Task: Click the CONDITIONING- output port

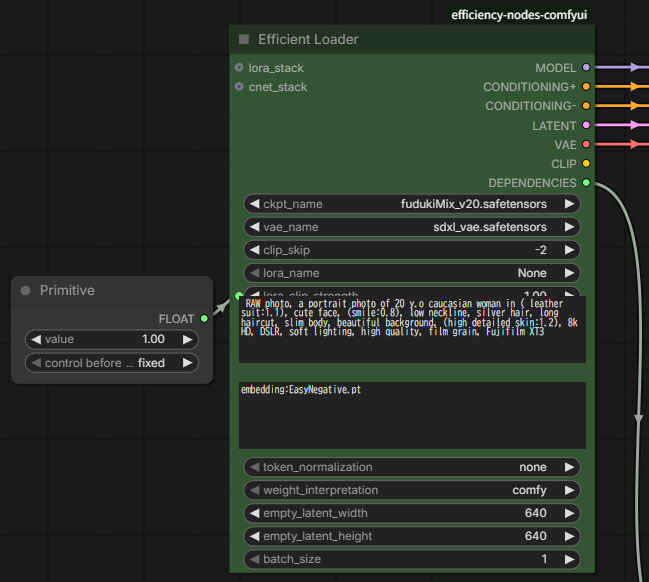Action: click(586, 106)
